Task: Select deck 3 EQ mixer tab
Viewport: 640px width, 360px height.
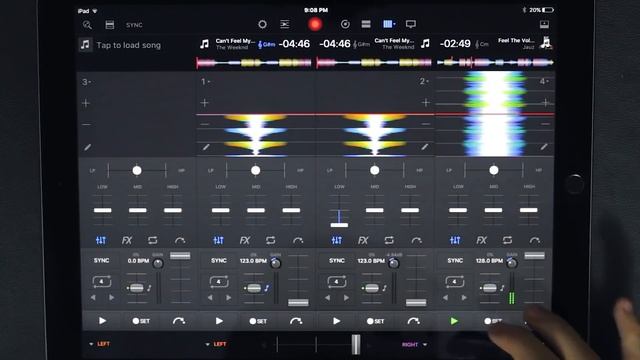Action: point(101,240)
